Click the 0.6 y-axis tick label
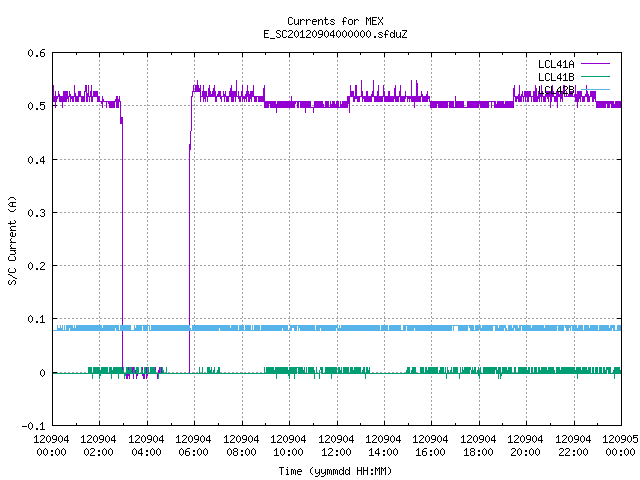Viewport: 640px width, 480px height. [x=36, y=53]
